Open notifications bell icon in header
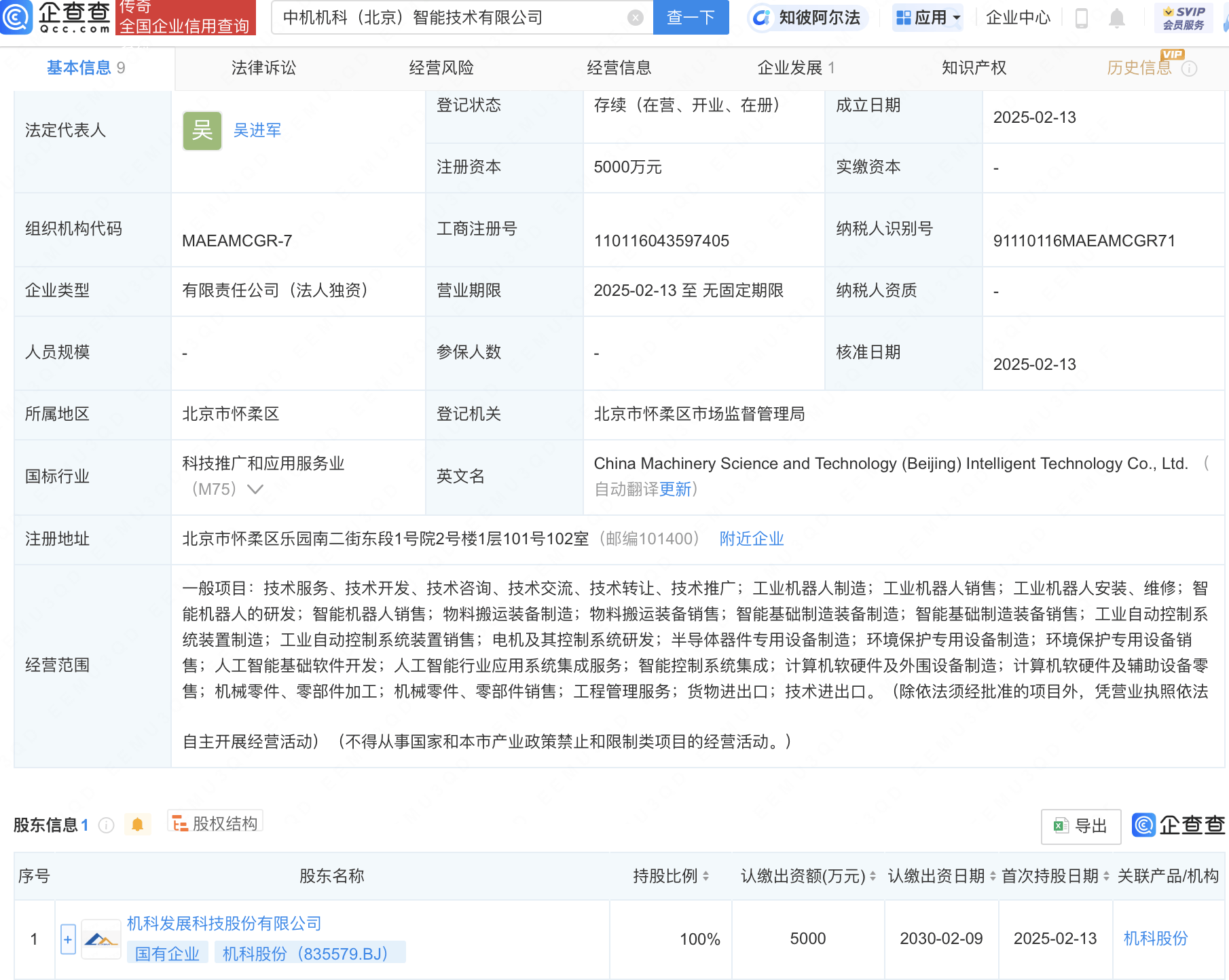The width and height of the screenshot is (1229, 980). (x=1117, y=18)
